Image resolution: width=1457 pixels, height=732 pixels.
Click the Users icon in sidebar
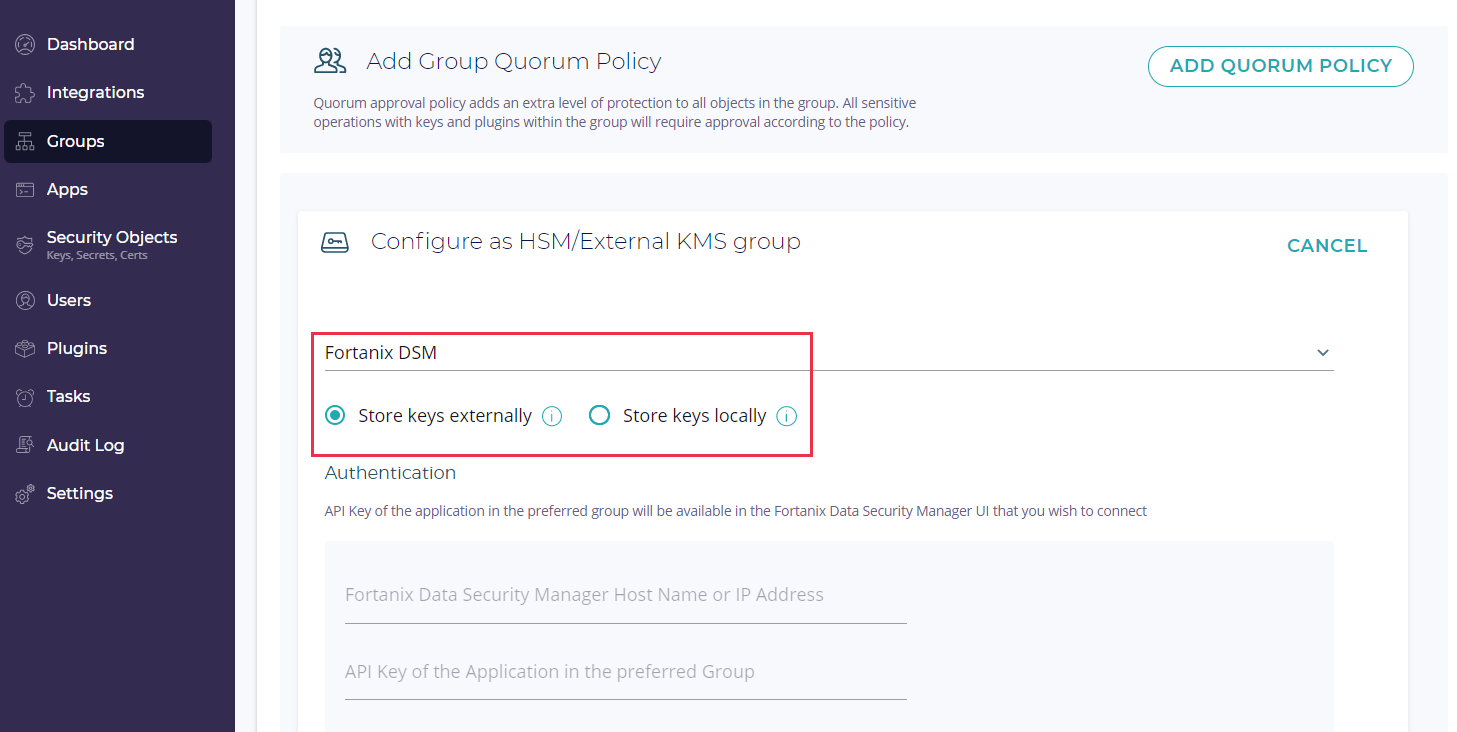[x=25, y=301]
